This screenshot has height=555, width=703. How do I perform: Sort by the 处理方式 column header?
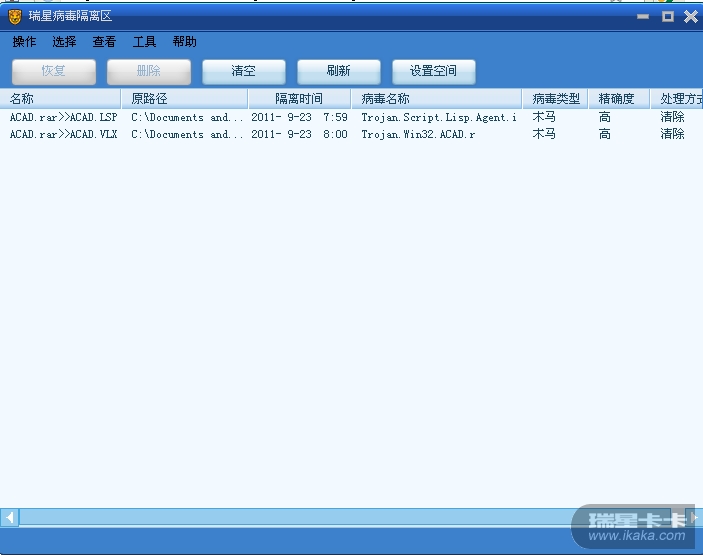[x=677, y=99]
